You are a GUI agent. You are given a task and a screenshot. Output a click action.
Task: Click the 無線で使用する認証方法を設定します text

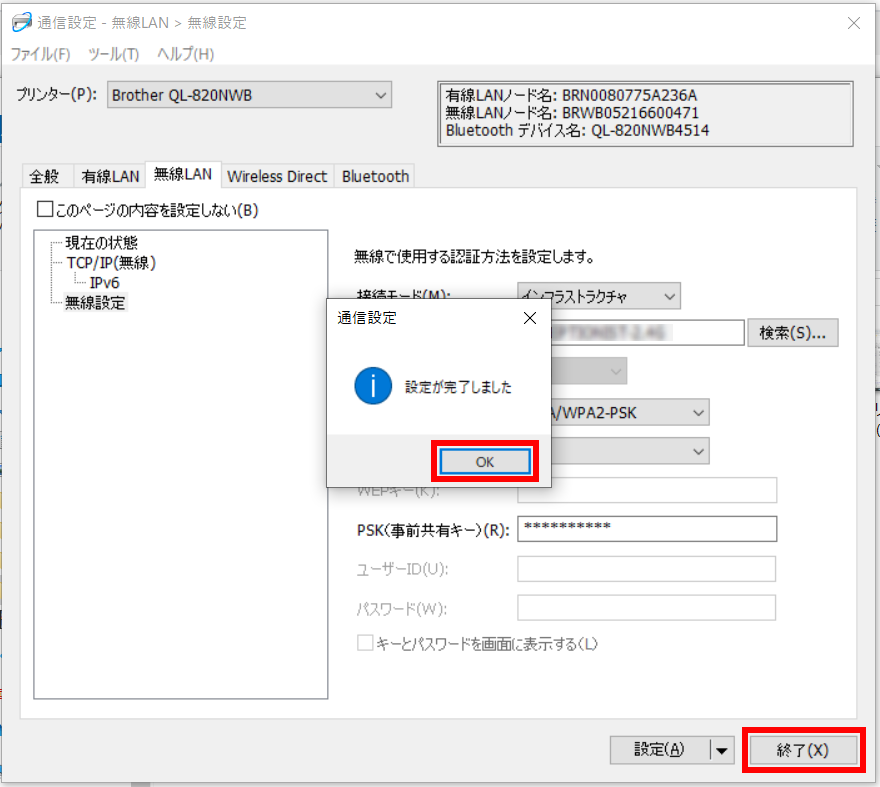[474, 257]
